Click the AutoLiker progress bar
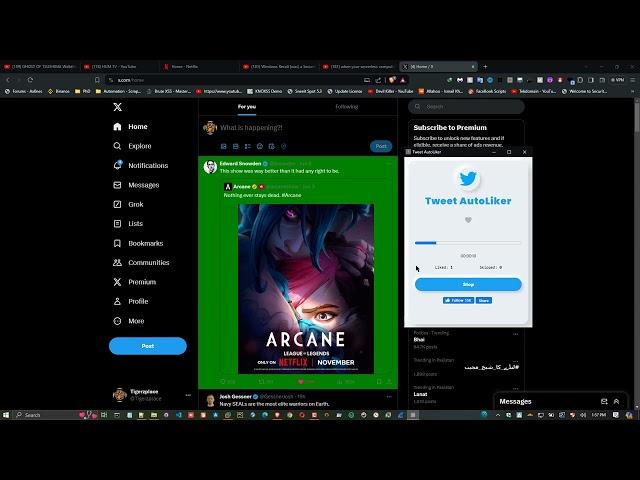Image resolution: width=640 pixels, height=480 pixels. coord(468,242)
